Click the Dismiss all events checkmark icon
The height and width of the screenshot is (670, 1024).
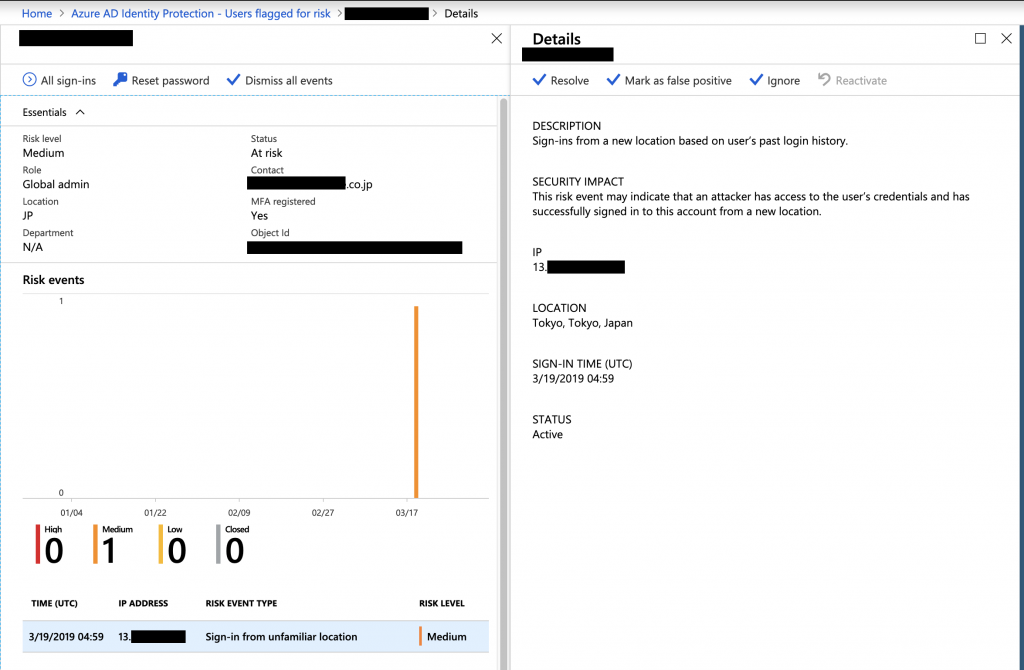(233, 80)
